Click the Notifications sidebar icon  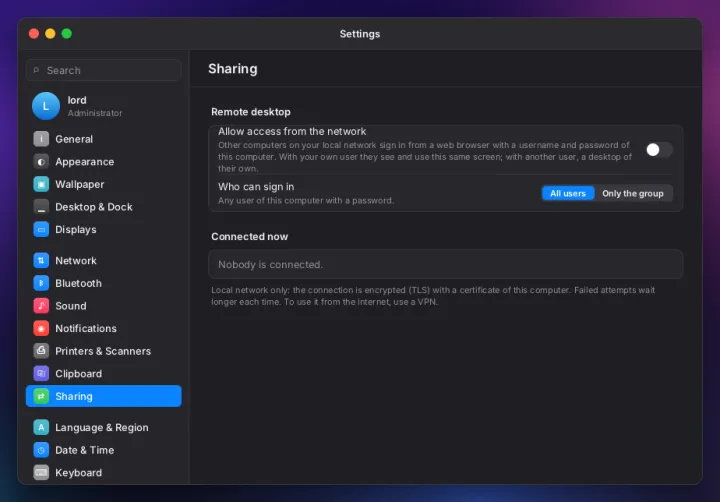(41, 328)
